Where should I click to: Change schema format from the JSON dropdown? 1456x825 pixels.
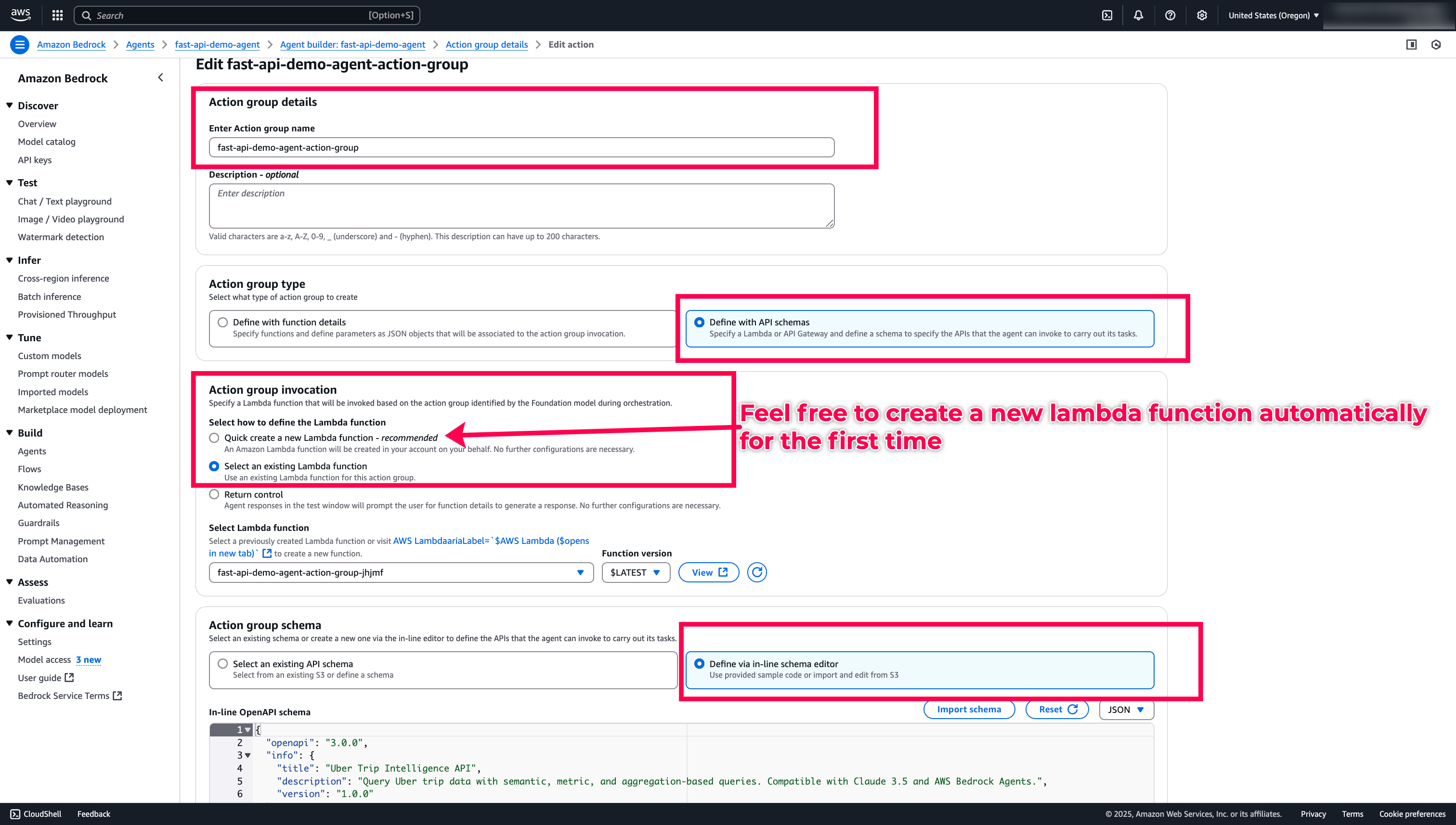pyautogui.click(x=1126, y=709)
